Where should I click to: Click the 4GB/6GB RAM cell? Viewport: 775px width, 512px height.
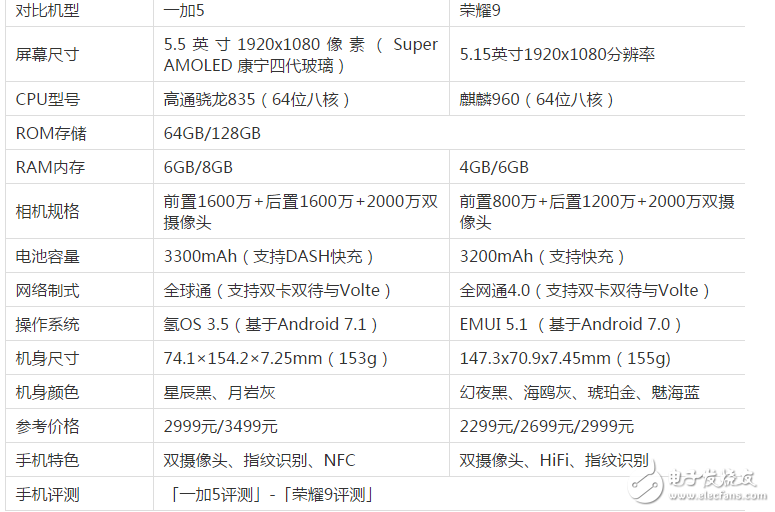(494, 167)
